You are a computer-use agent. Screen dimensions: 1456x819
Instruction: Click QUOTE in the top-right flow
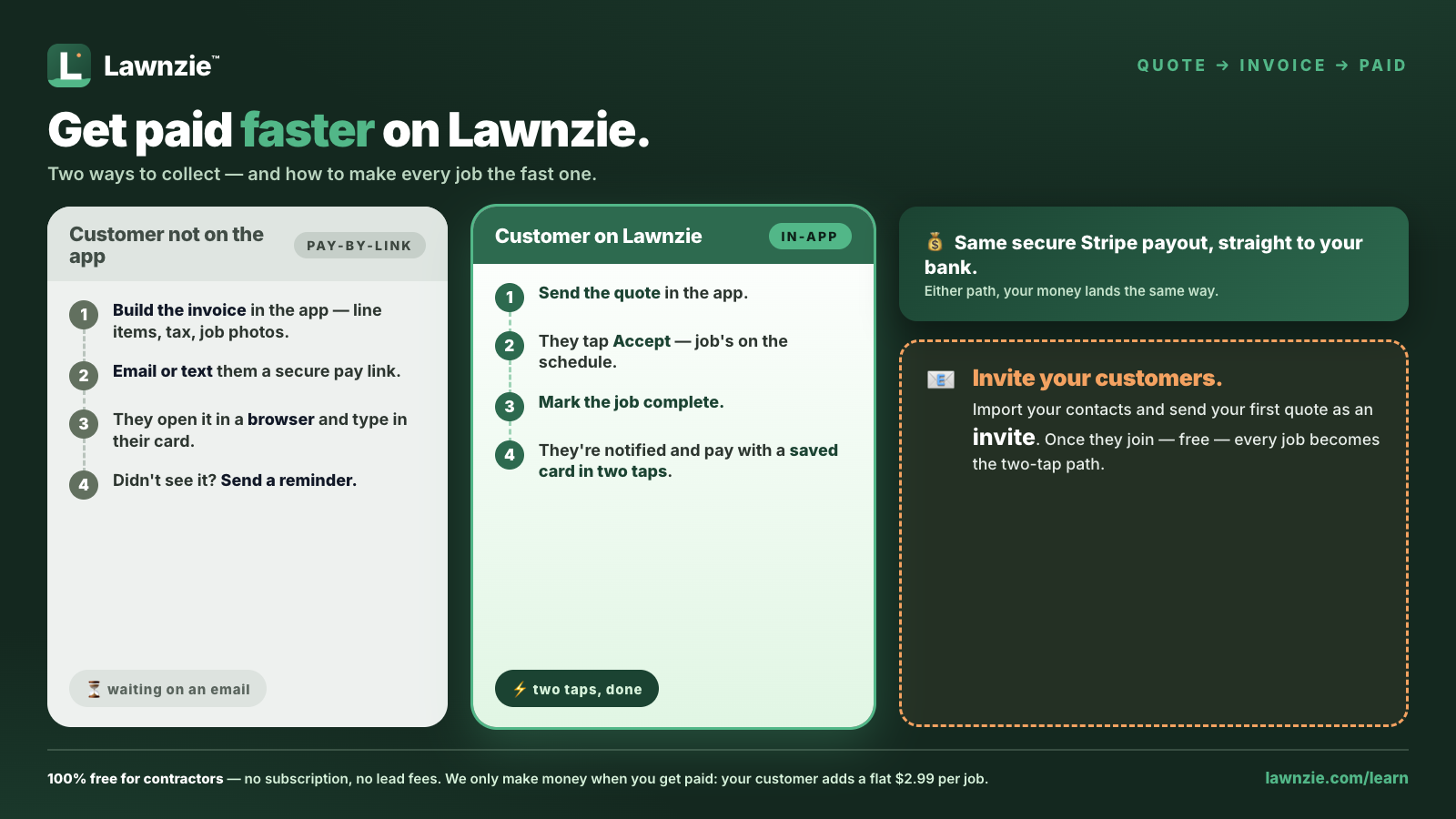point(1172,66)
